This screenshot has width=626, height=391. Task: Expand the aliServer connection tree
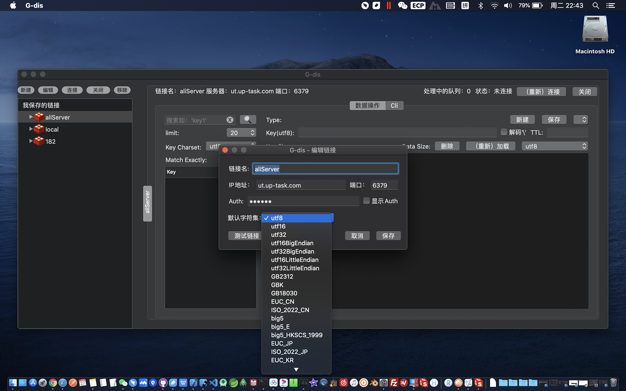click(30, 117)
